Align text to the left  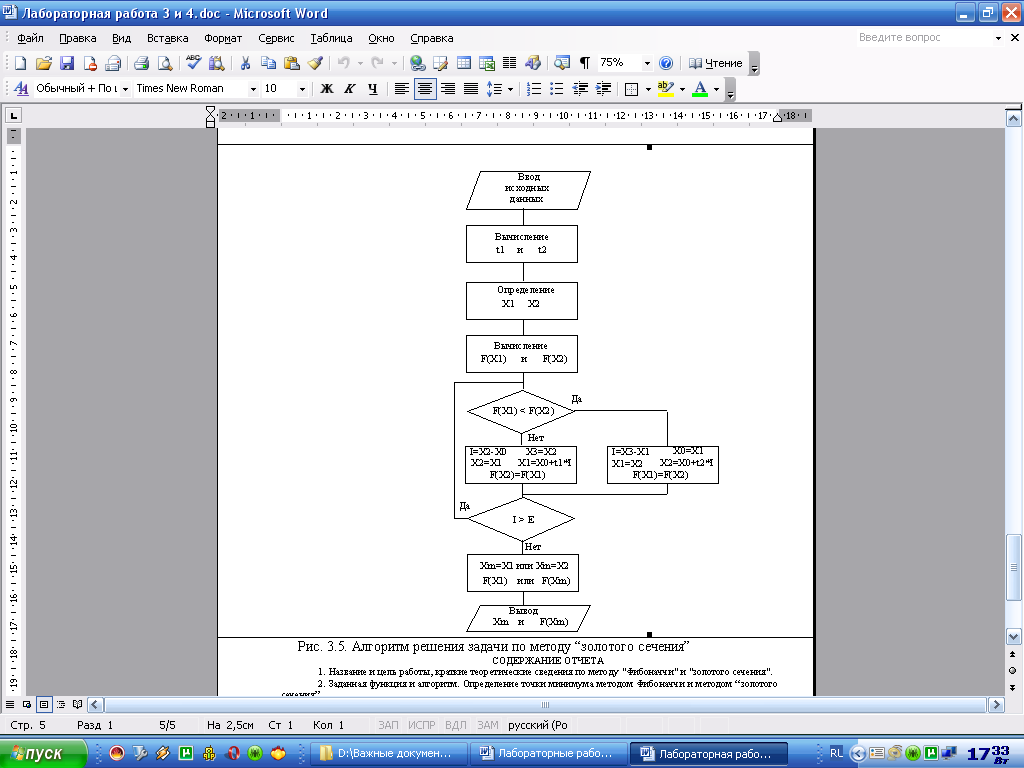[402, 88]
